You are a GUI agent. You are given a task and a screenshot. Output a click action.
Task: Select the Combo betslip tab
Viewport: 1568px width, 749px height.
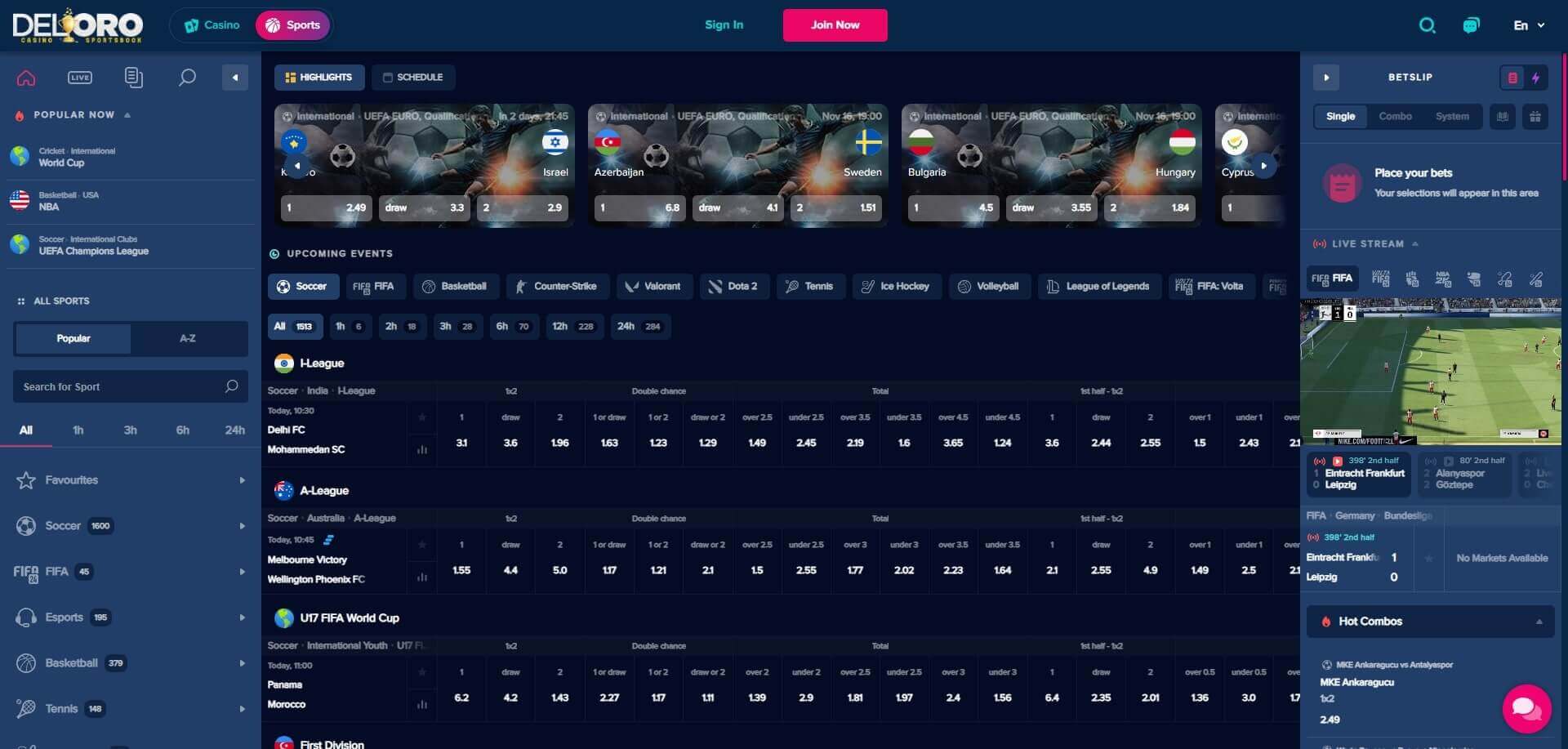click(1395, 117)
